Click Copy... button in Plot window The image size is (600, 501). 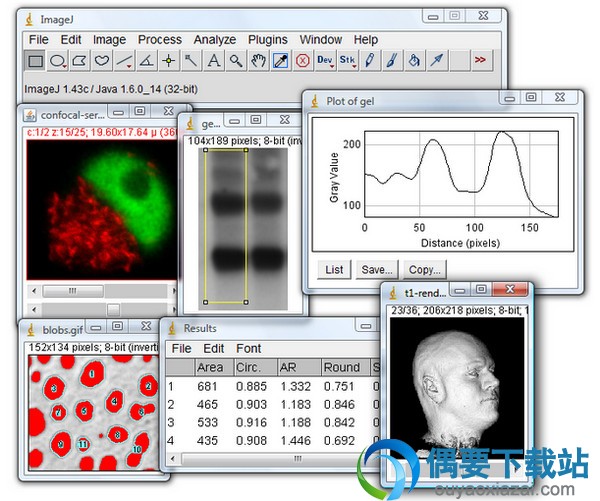pyautogui.click(x=424, y=269)
